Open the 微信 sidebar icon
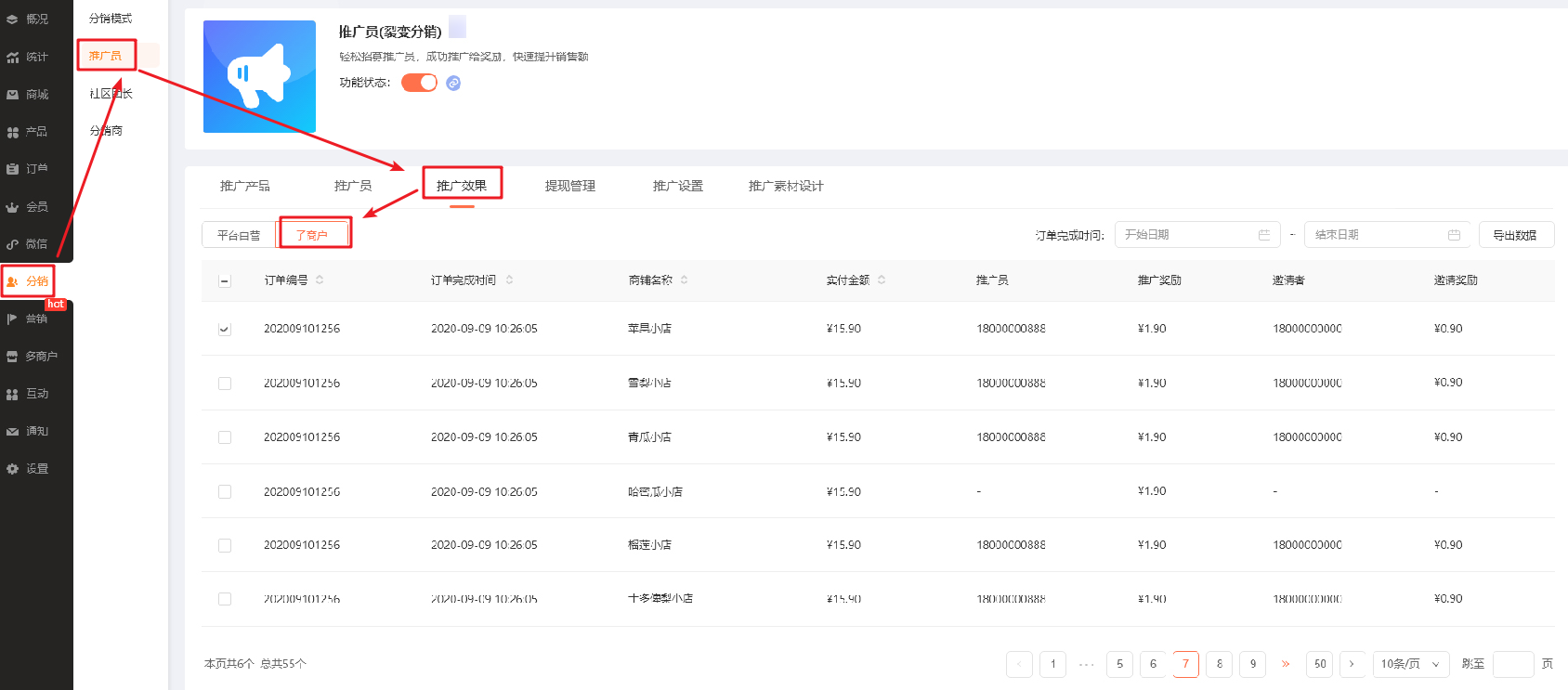Viewport: 1568px width, 690px height. coord(12,244)
